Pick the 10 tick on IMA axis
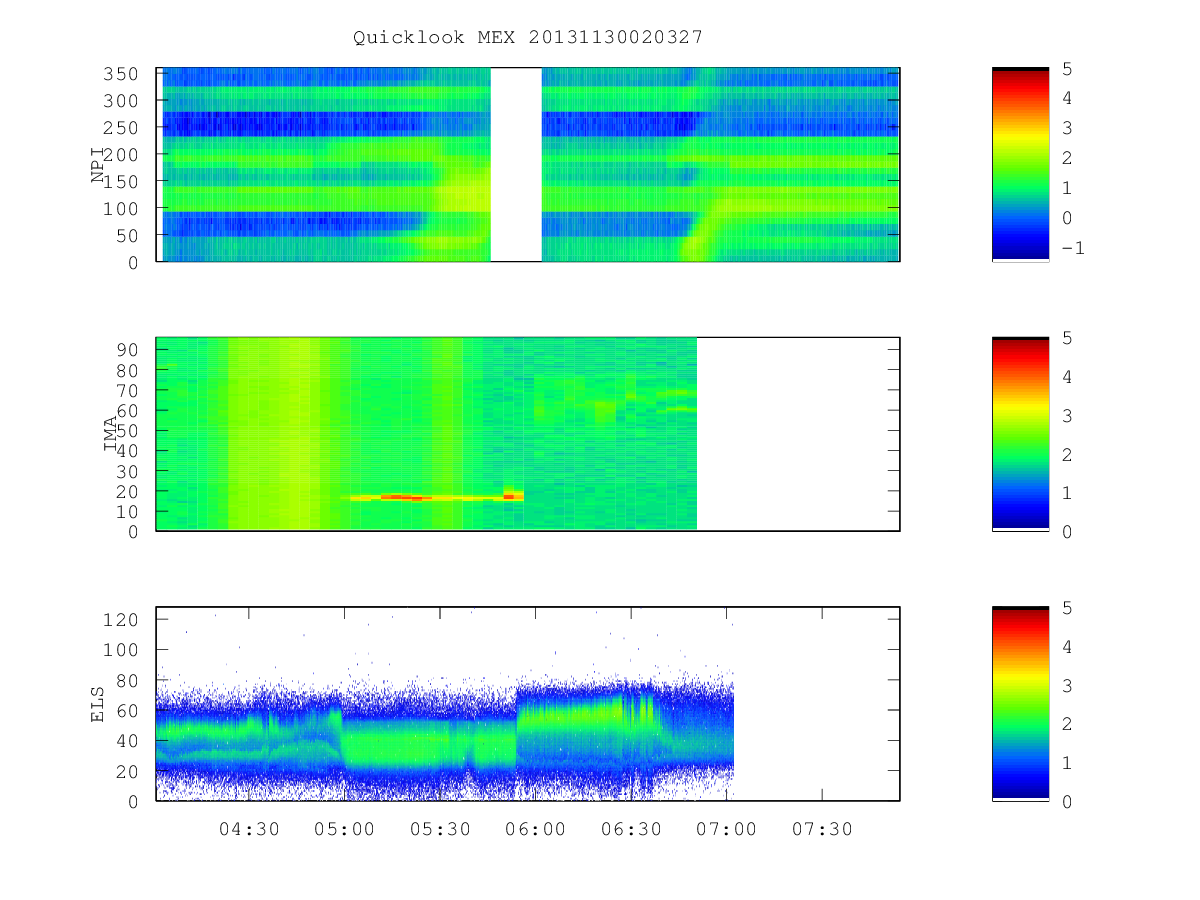This screenshot has height=900, width=1200. coord(127,511)
